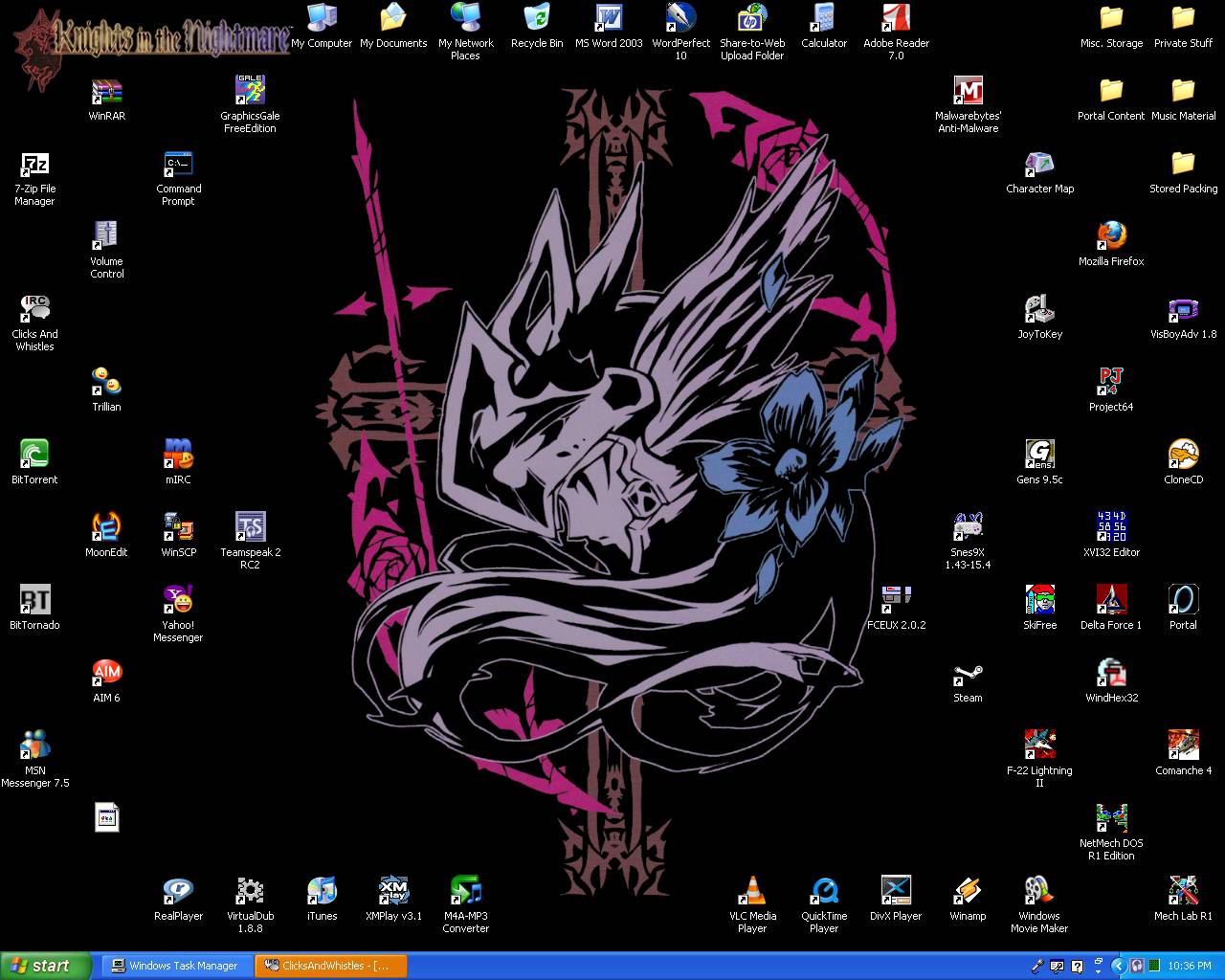Open the Start menu
Image resolution: width=1225 pixels, height=980 pixels.
43,966
